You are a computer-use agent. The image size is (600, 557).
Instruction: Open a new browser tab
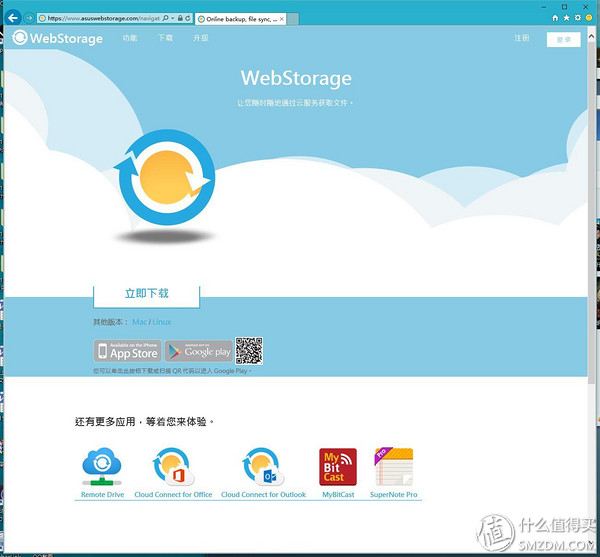click(x=293, y=19)
